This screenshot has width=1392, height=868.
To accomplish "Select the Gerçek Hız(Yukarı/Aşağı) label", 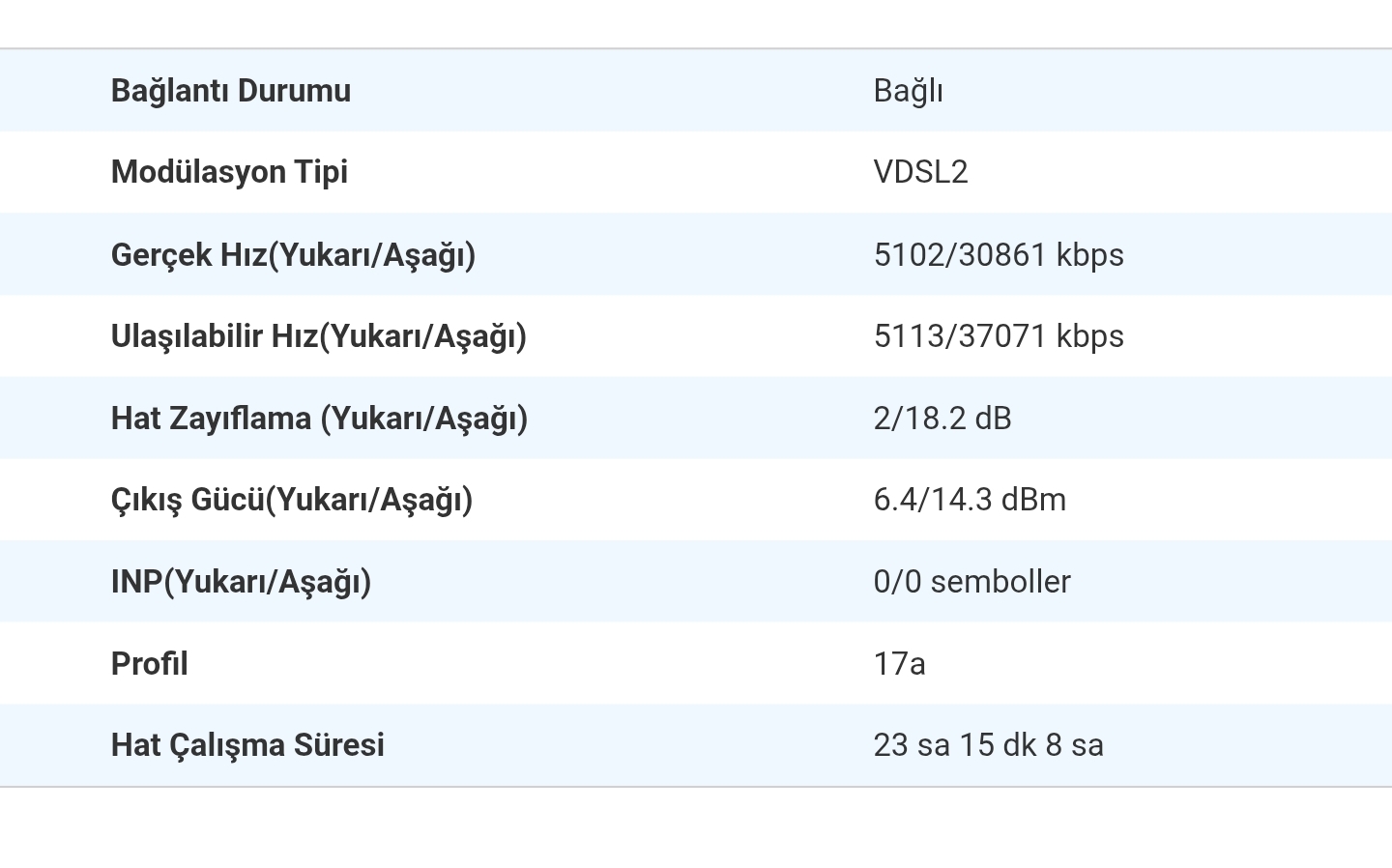I will 294,255.
